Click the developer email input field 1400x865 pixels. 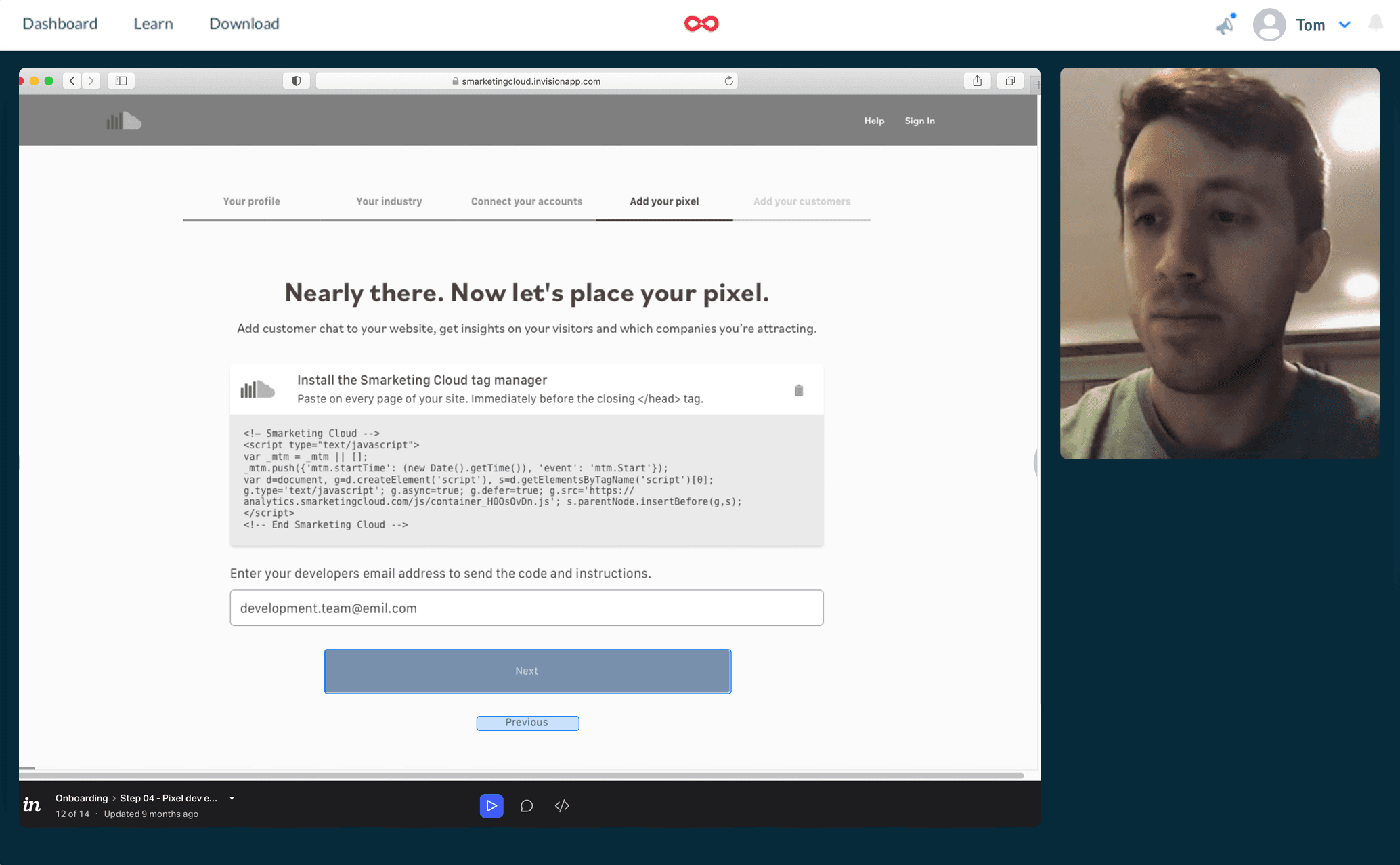click(x=527, y=608)
